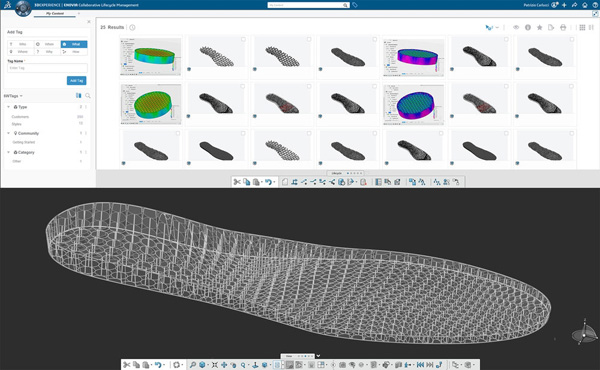Viewport: 600px width, 370px height.
Task: Tick checkbox on first wireframe insole thumbnail
Action: click(x=243, y=39)
